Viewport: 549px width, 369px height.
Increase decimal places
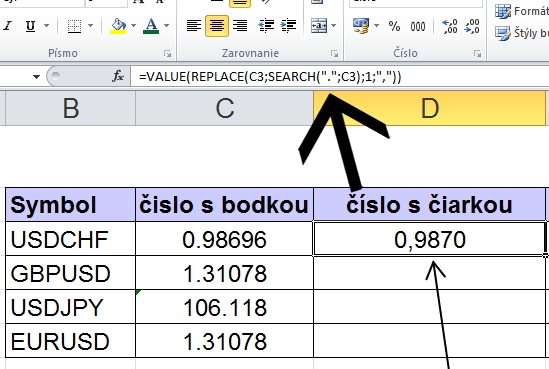click(x=450, y=26)
